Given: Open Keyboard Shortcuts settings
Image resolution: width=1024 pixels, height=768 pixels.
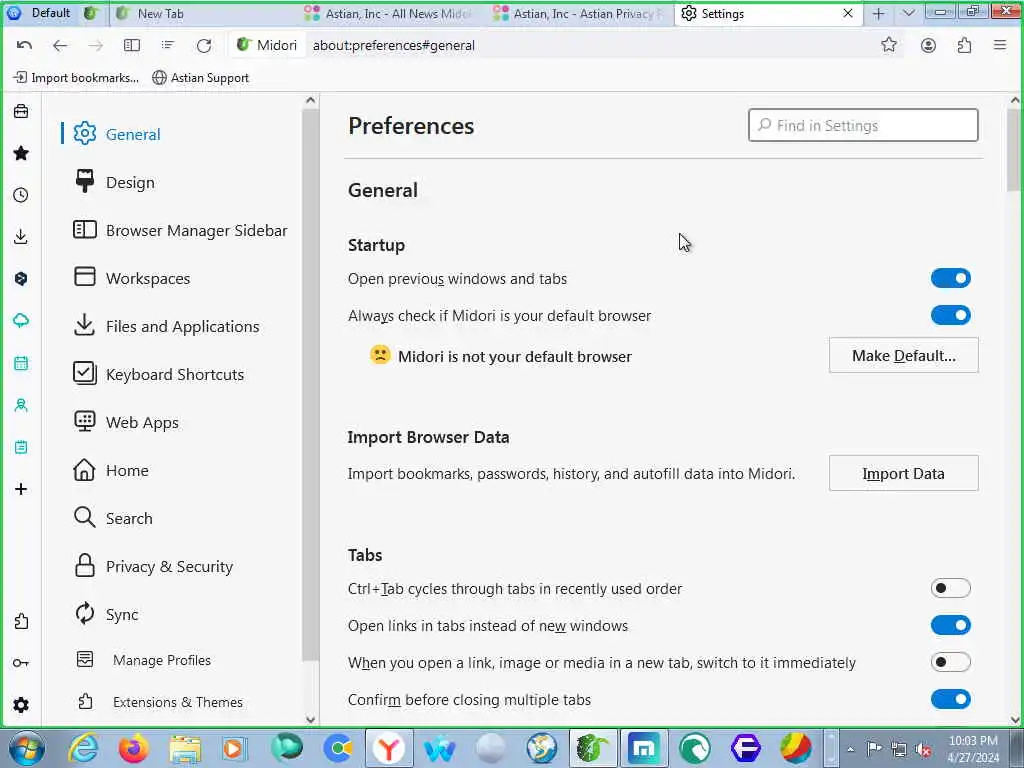Looking at the screenshot, I should 159,374.
